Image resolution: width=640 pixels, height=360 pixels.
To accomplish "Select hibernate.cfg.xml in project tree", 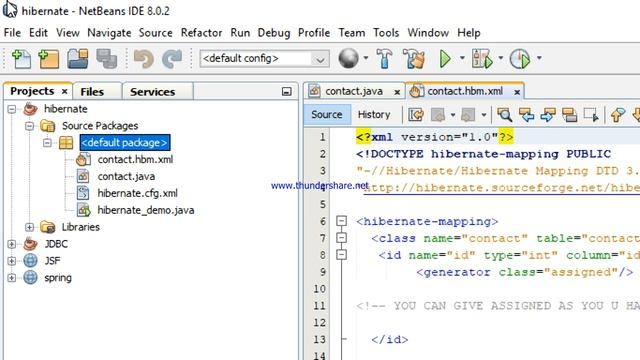I will tap(137, 193).
